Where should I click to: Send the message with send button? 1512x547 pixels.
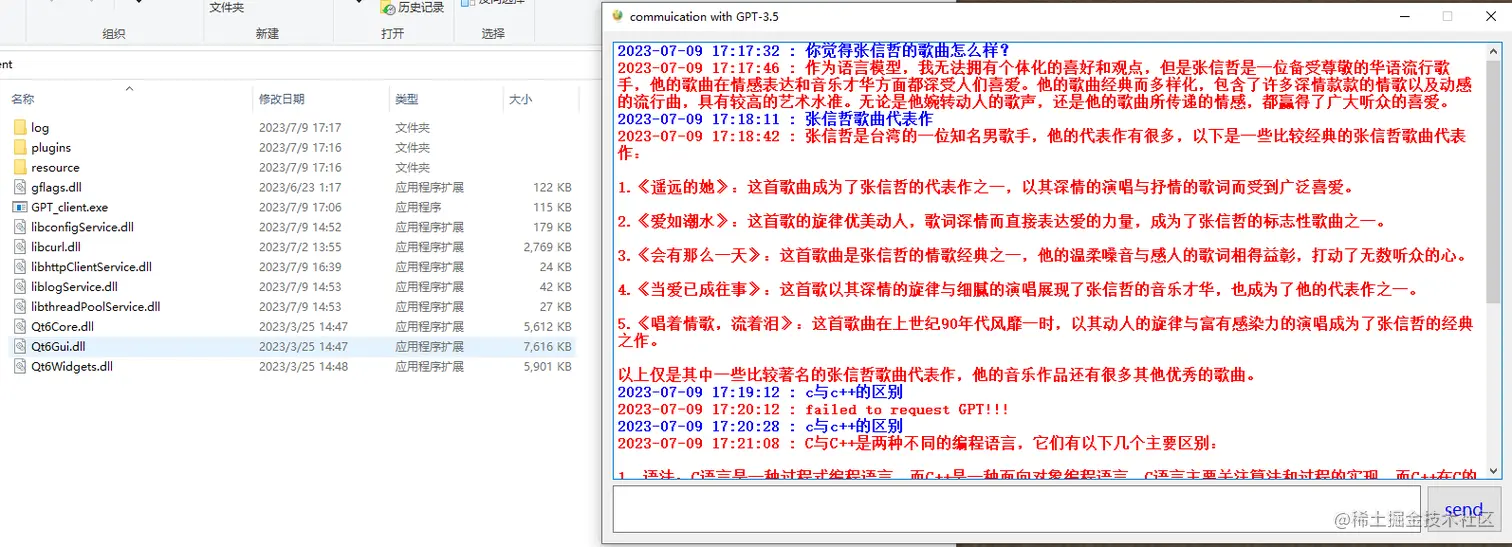[x=1464, y=510]
